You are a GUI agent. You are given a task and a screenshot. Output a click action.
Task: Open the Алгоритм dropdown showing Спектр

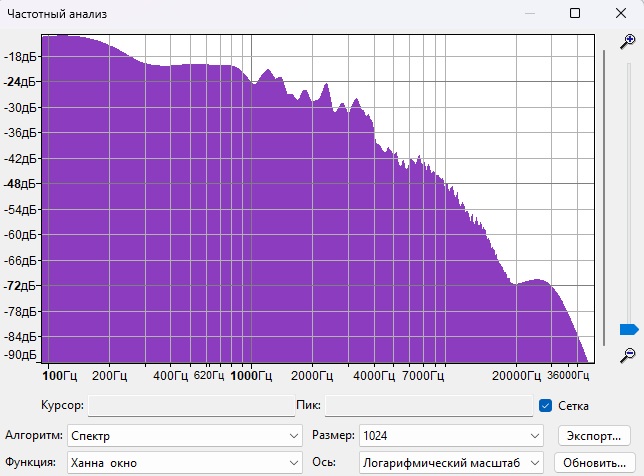tap(185, 436)
